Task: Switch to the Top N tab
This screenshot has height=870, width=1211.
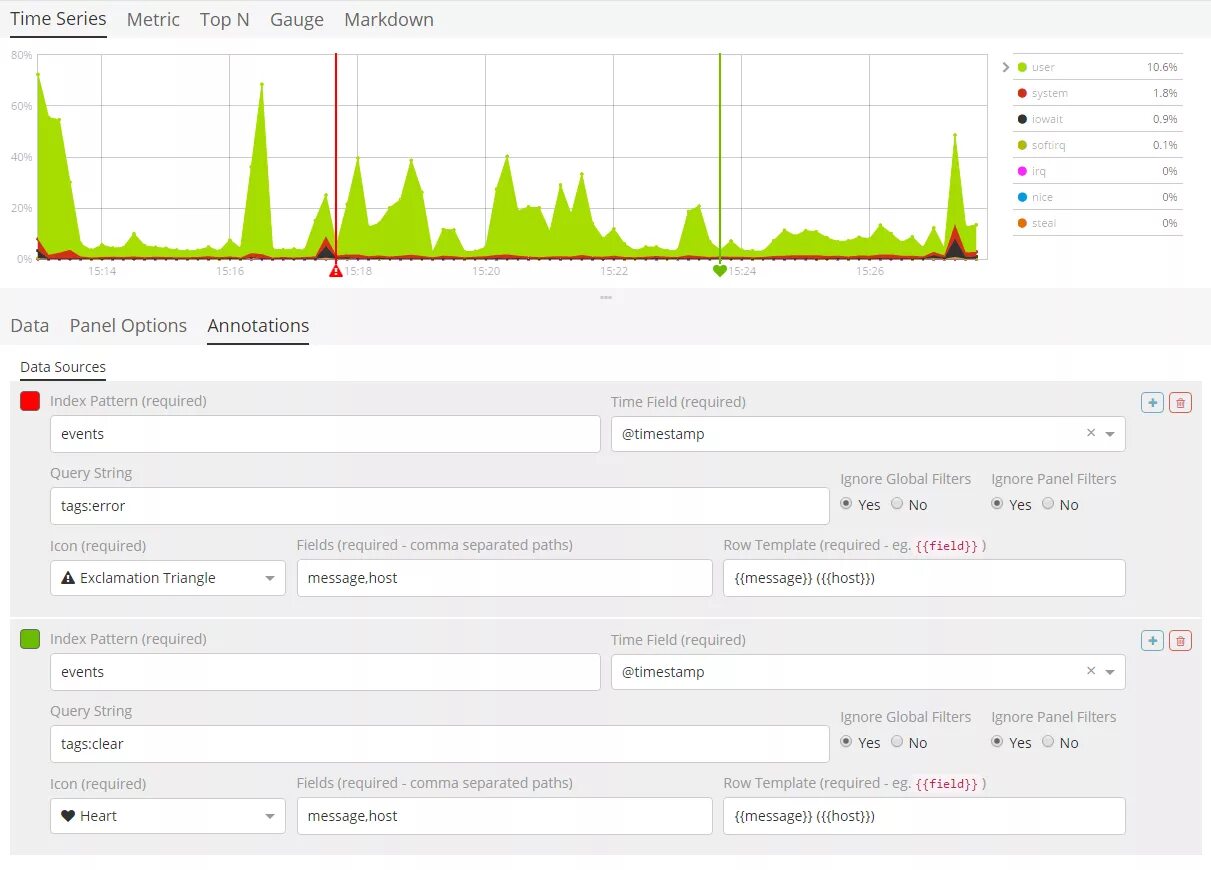Action: point(224,20)
